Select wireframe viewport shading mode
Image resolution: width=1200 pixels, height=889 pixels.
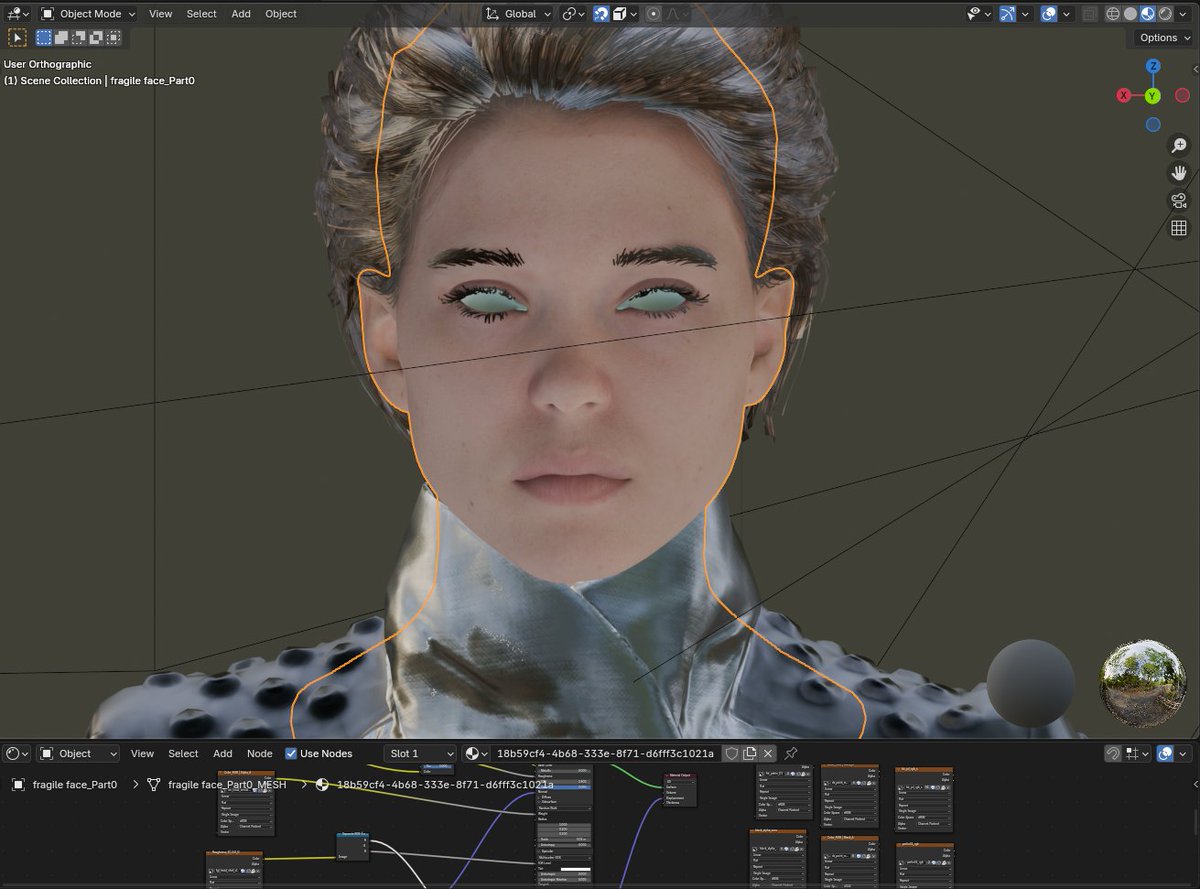(x=1112, y=14)
